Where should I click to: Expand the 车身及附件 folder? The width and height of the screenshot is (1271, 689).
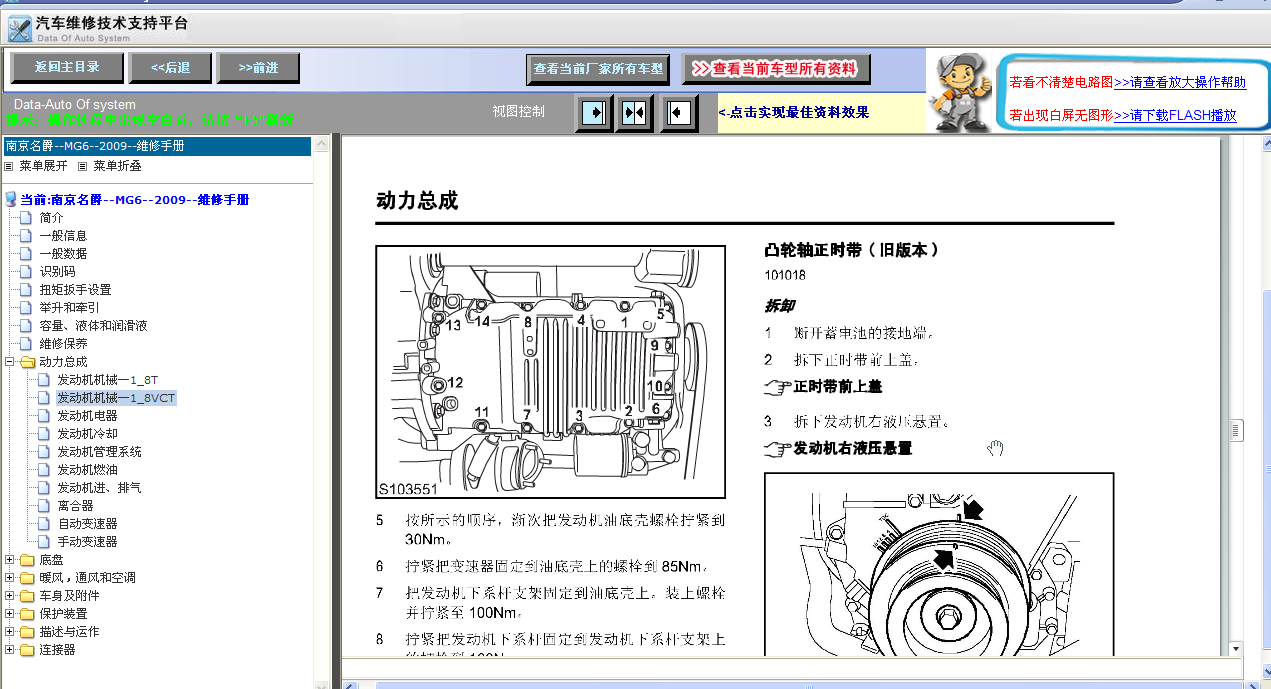click(x=9, y=596)
